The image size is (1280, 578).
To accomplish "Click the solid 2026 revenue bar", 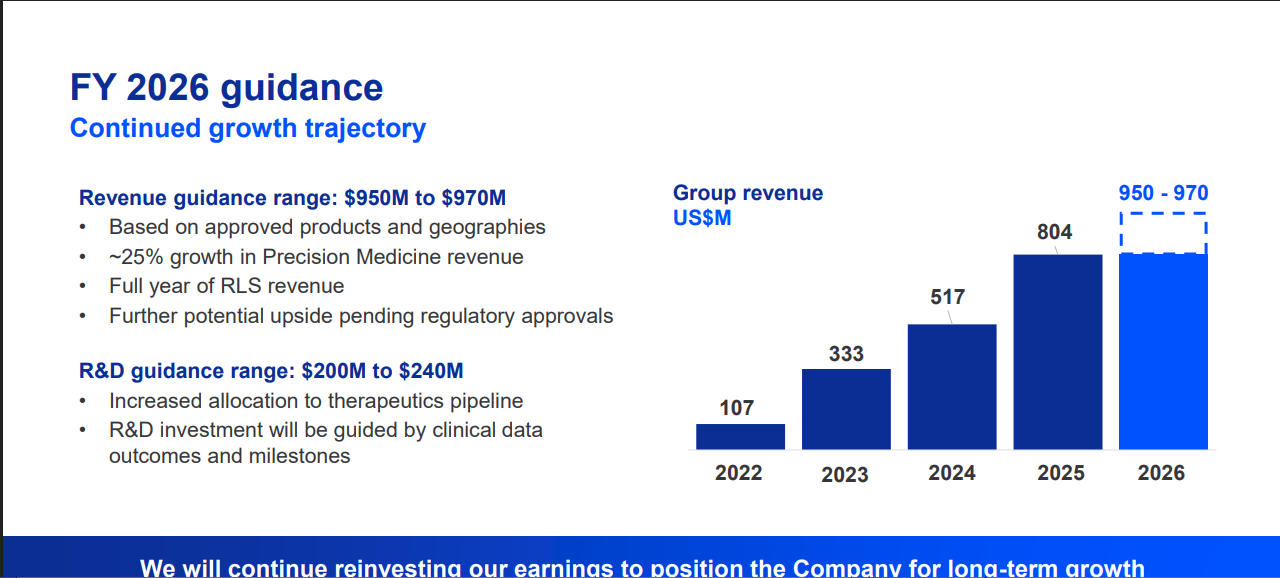I will pos(1163,352).
